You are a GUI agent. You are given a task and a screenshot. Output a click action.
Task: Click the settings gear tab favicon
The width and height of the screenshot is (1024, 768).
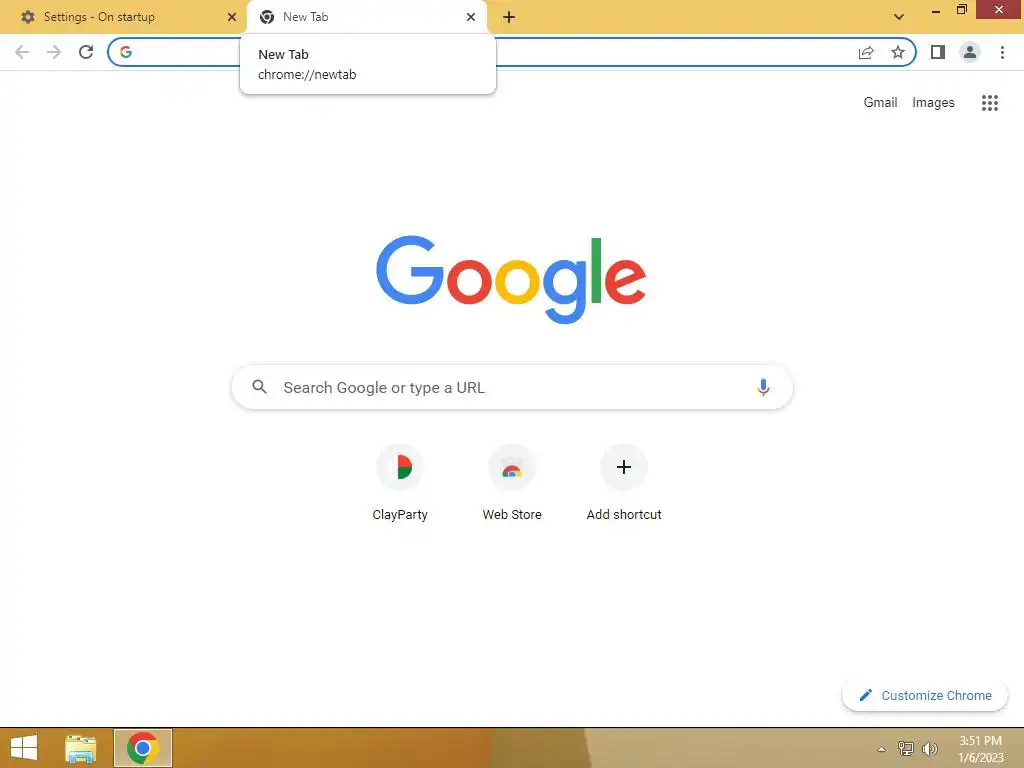coord(28,17)
